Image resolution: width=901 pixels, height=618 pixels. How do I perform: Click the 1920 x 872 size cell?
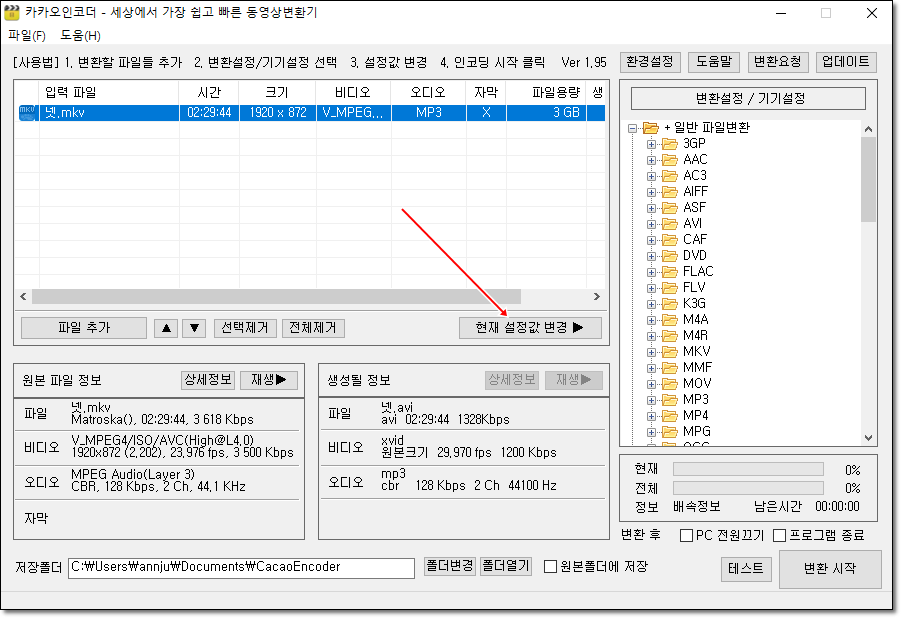coord(278,113)
